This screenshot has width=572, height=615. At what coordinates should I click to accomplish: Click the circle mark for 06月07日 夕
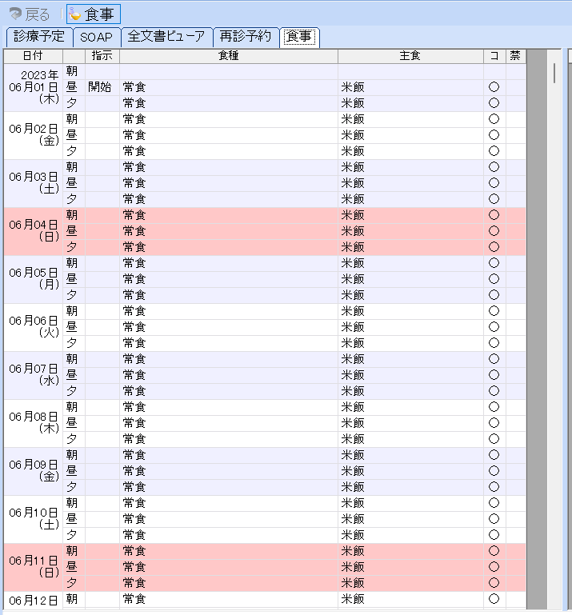(494, 391)
